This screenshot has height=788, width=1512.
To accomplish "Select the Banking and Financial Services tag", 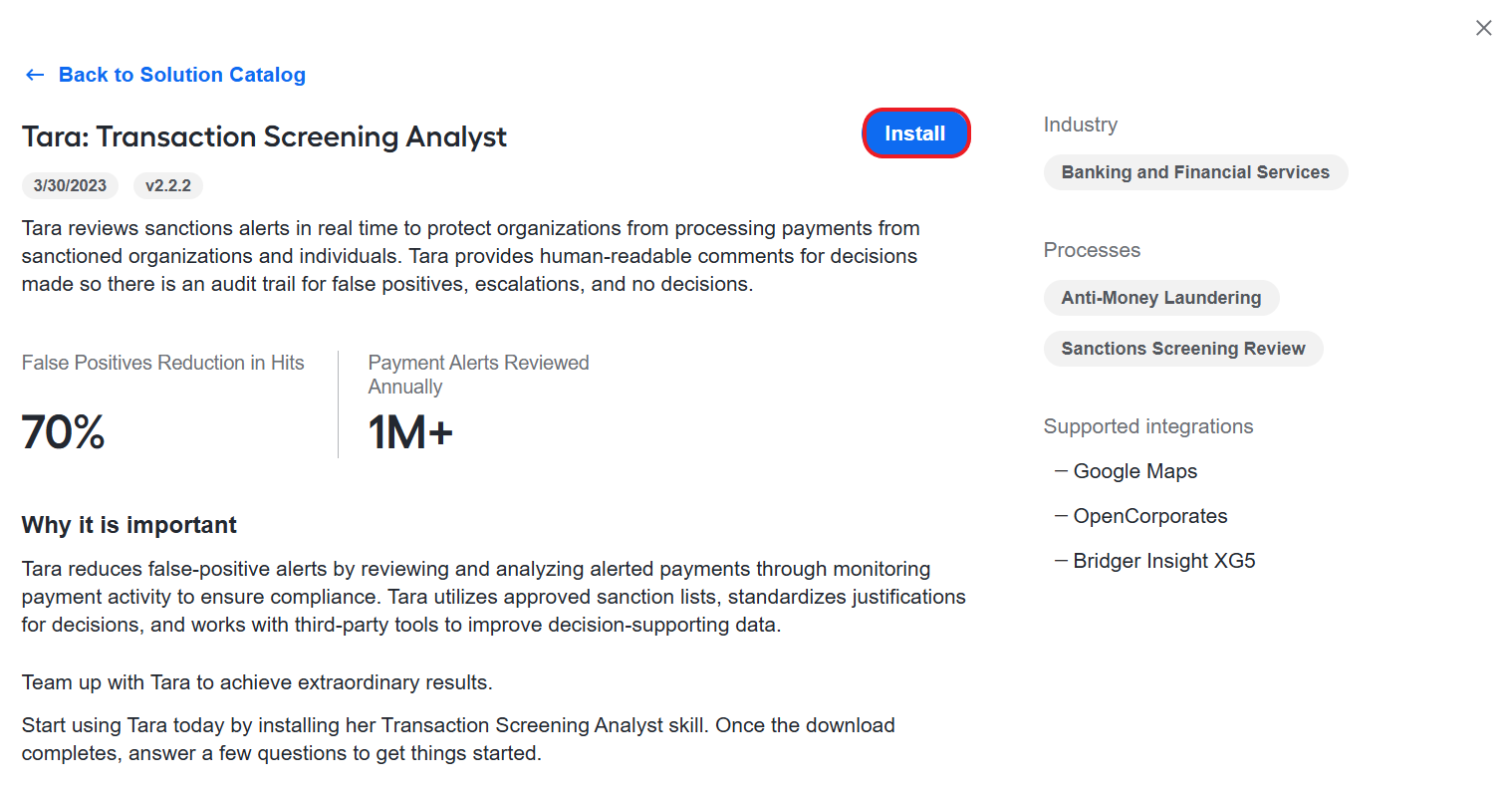I will tap(1195, 172).
